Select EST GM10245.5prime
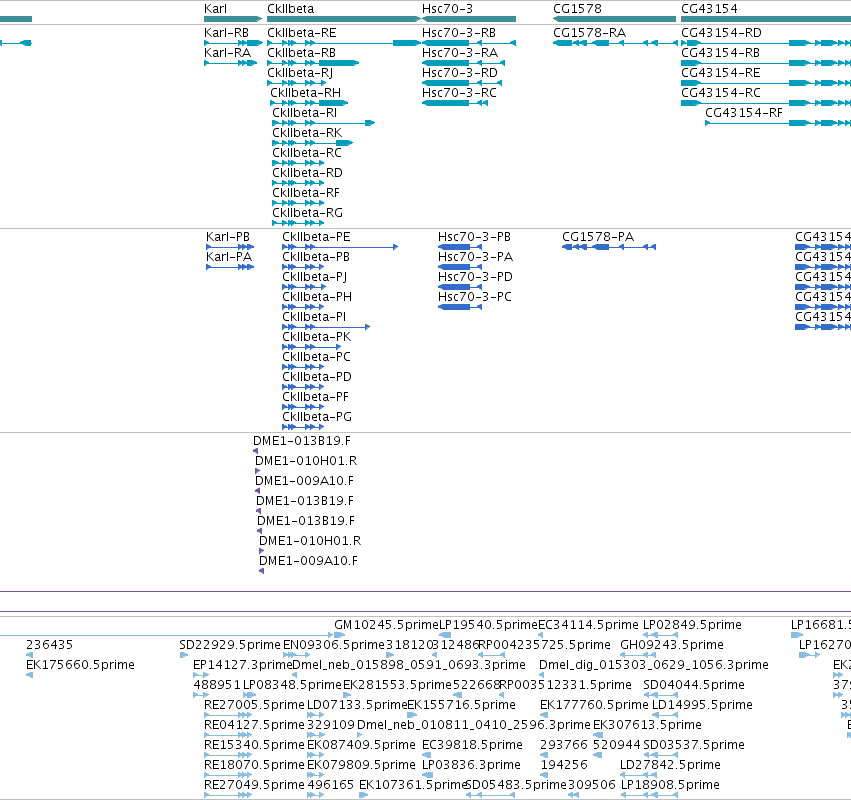Viewport: 851px width, 800px height. pyautogui.click(x=386, y=625)
